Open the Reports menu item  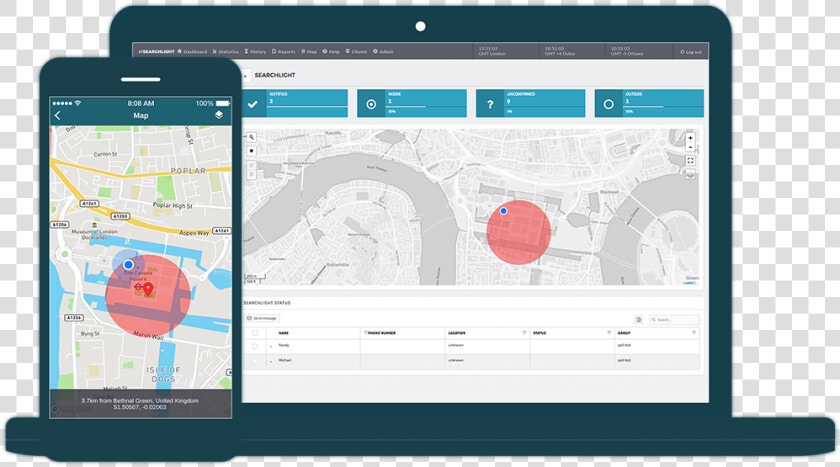click(x=284, y=51)
